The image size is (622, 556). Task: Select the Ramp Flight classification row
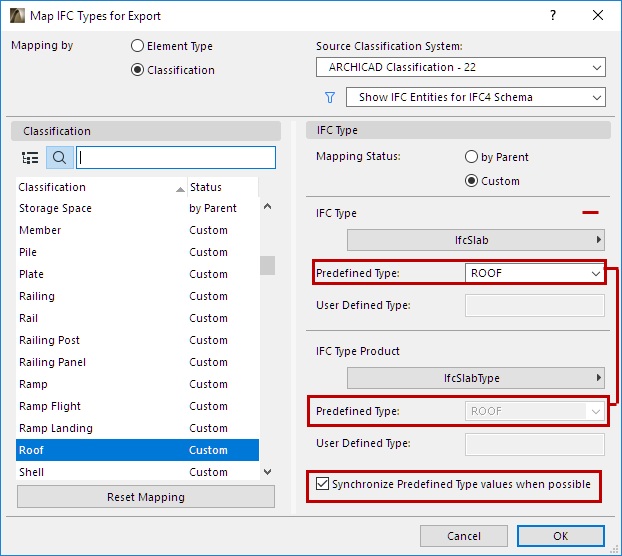point(137,406)
